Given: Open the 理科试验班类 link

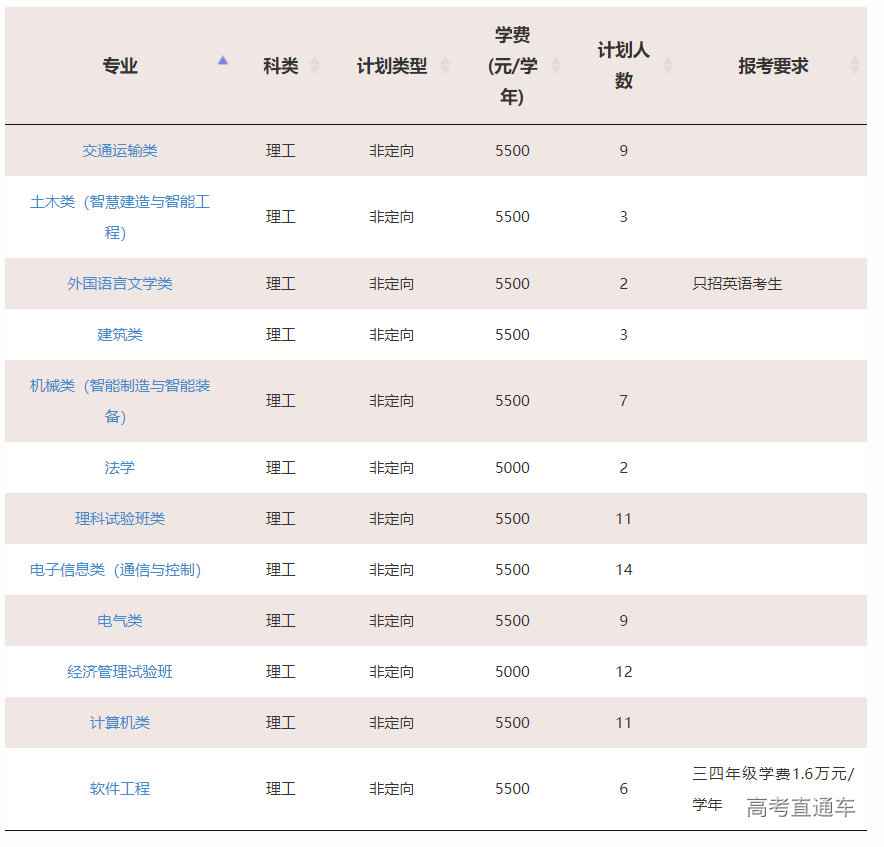Looking at the screenshot, I should (120, 519).
